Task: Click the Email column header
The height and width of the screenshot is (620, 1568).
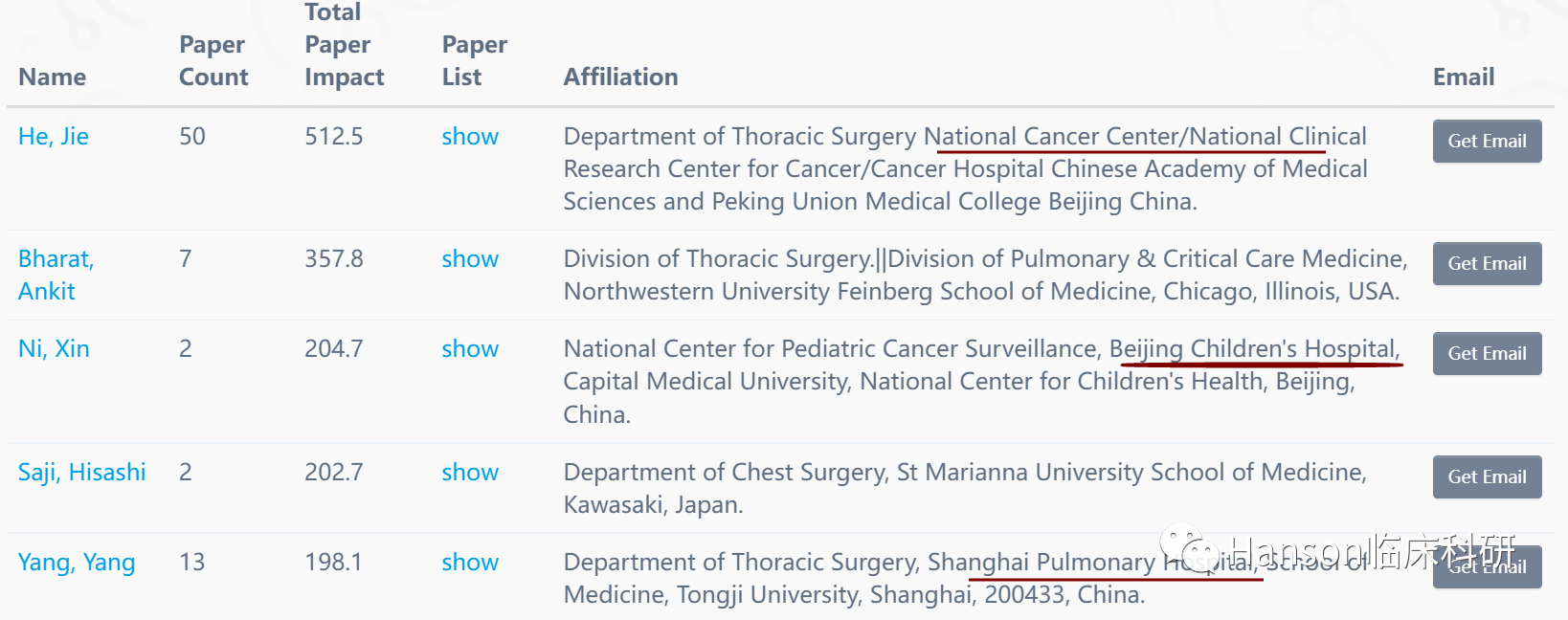Action: (x=1464, y=77)
